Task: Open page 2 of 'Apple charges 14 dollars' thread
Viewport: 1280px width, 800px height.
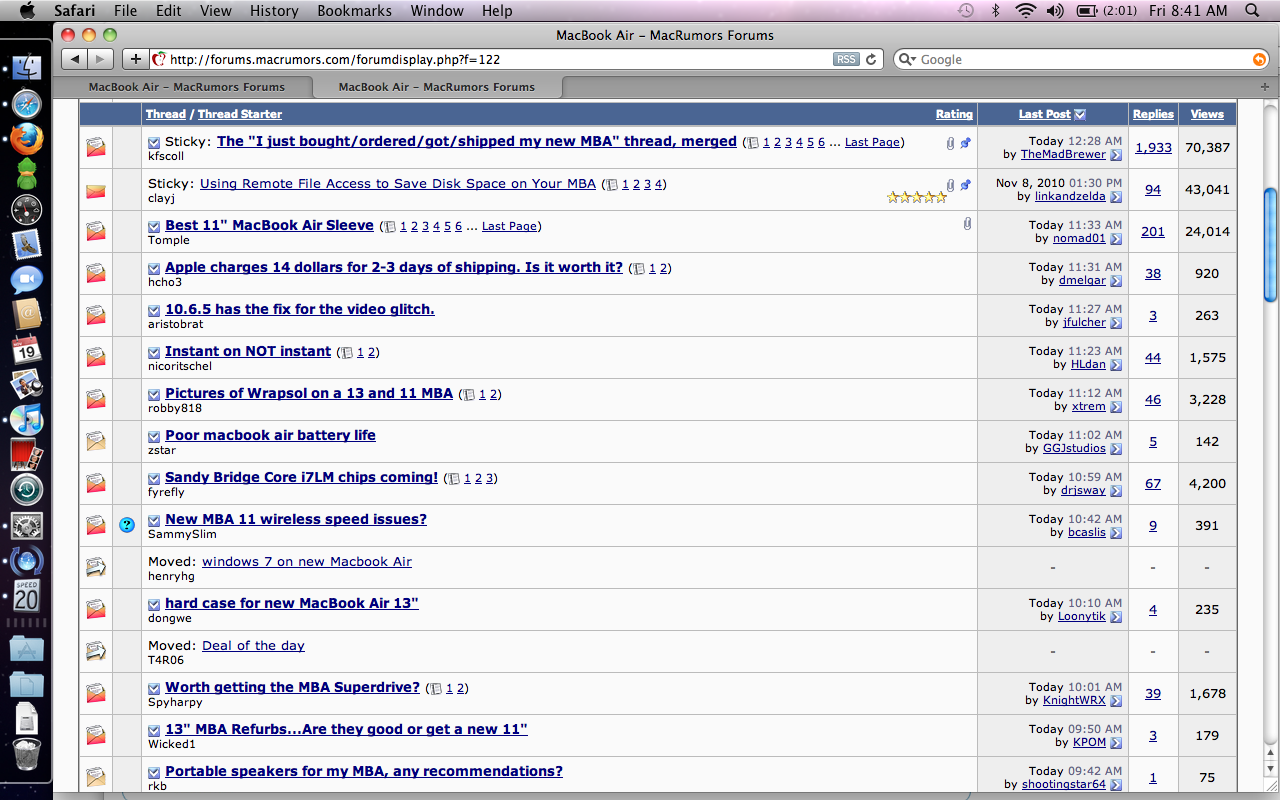Action: pos(663,268)
